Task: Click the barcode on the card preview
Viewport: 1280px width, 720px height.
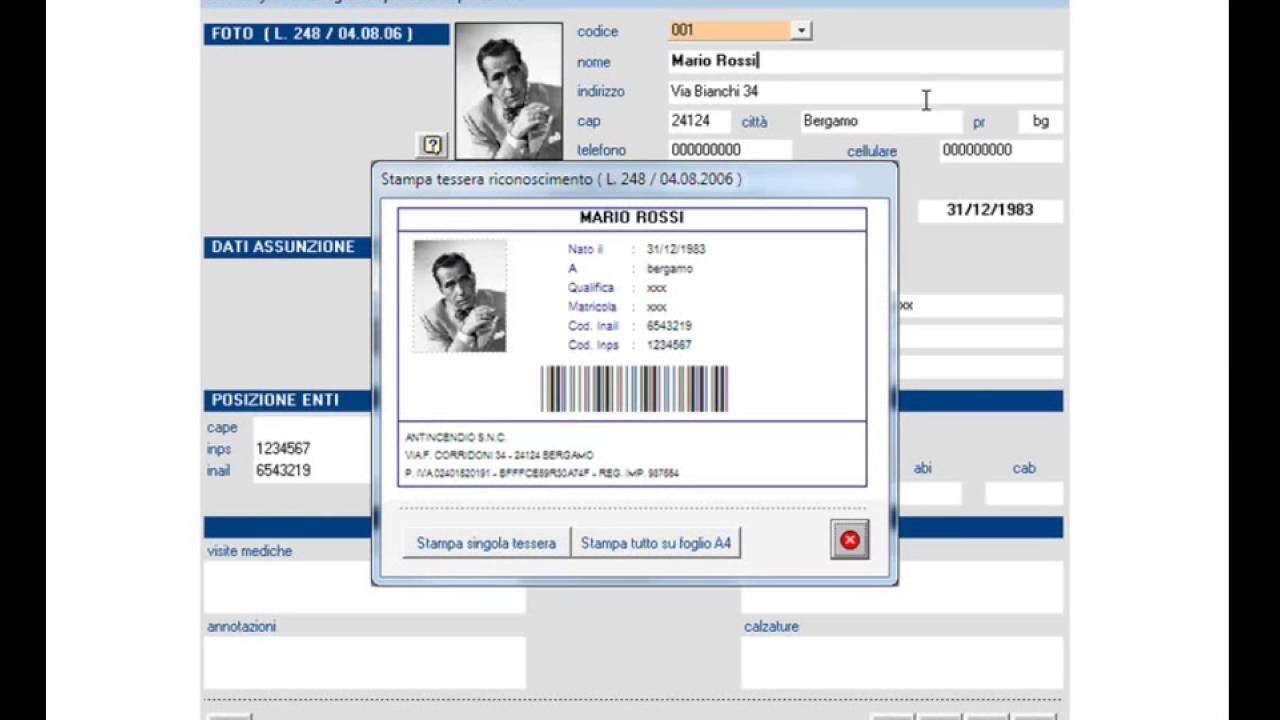Action: pyautogui.click(x=634, y=389)
